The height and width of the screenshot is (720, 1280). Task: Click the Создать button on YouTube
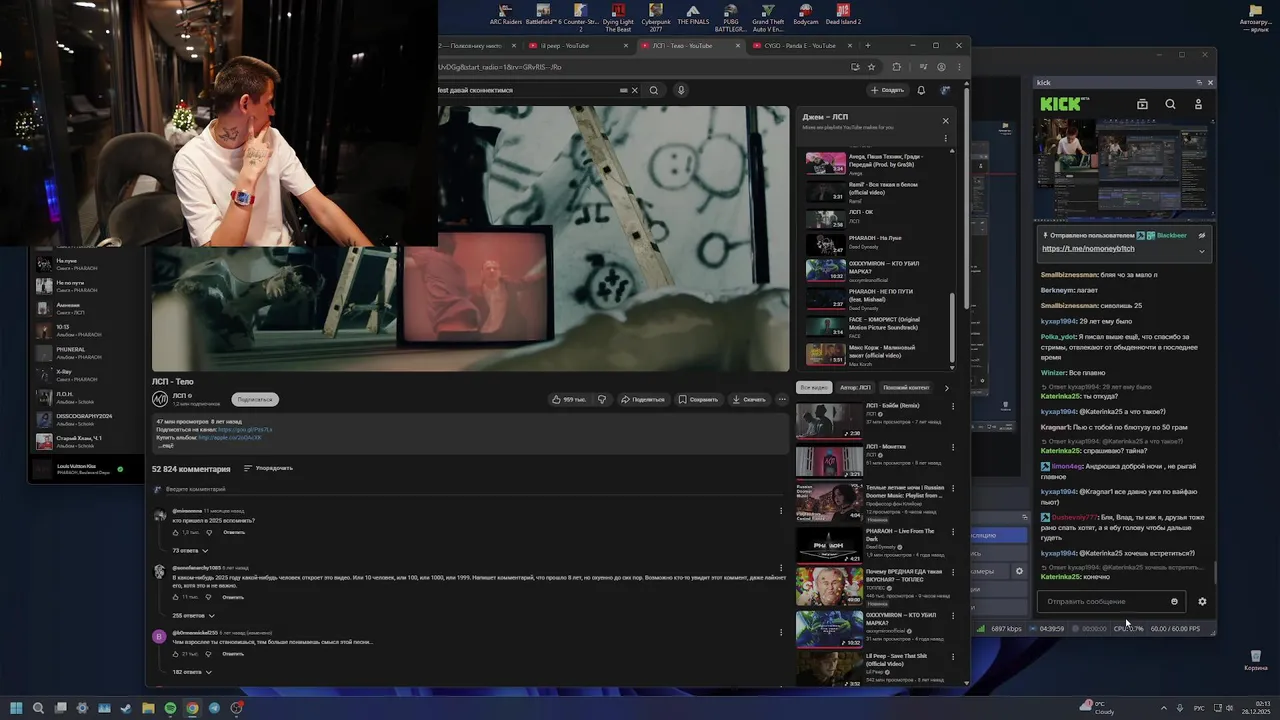pyautogui.click(x=887, y=90)
